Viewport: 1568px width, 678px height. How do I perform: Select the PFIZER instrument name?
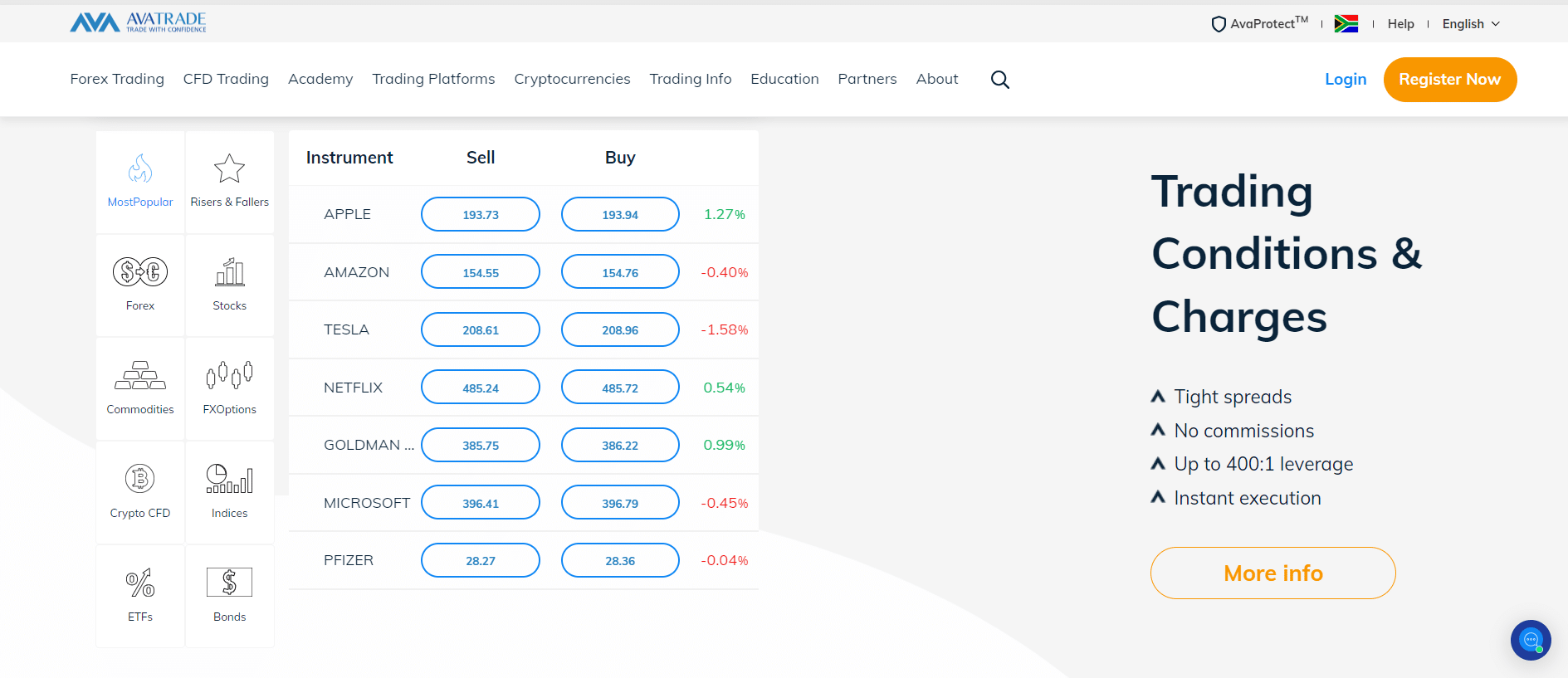[349, 560]
